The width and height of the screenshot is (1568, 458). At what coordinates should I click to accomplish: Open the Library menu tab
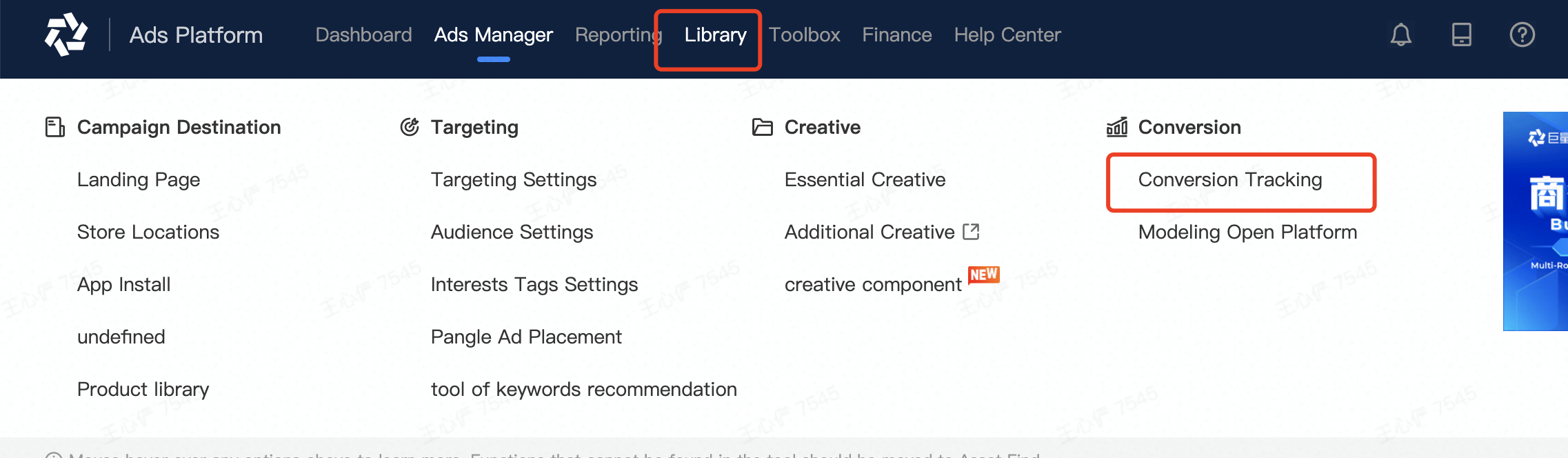715,34
